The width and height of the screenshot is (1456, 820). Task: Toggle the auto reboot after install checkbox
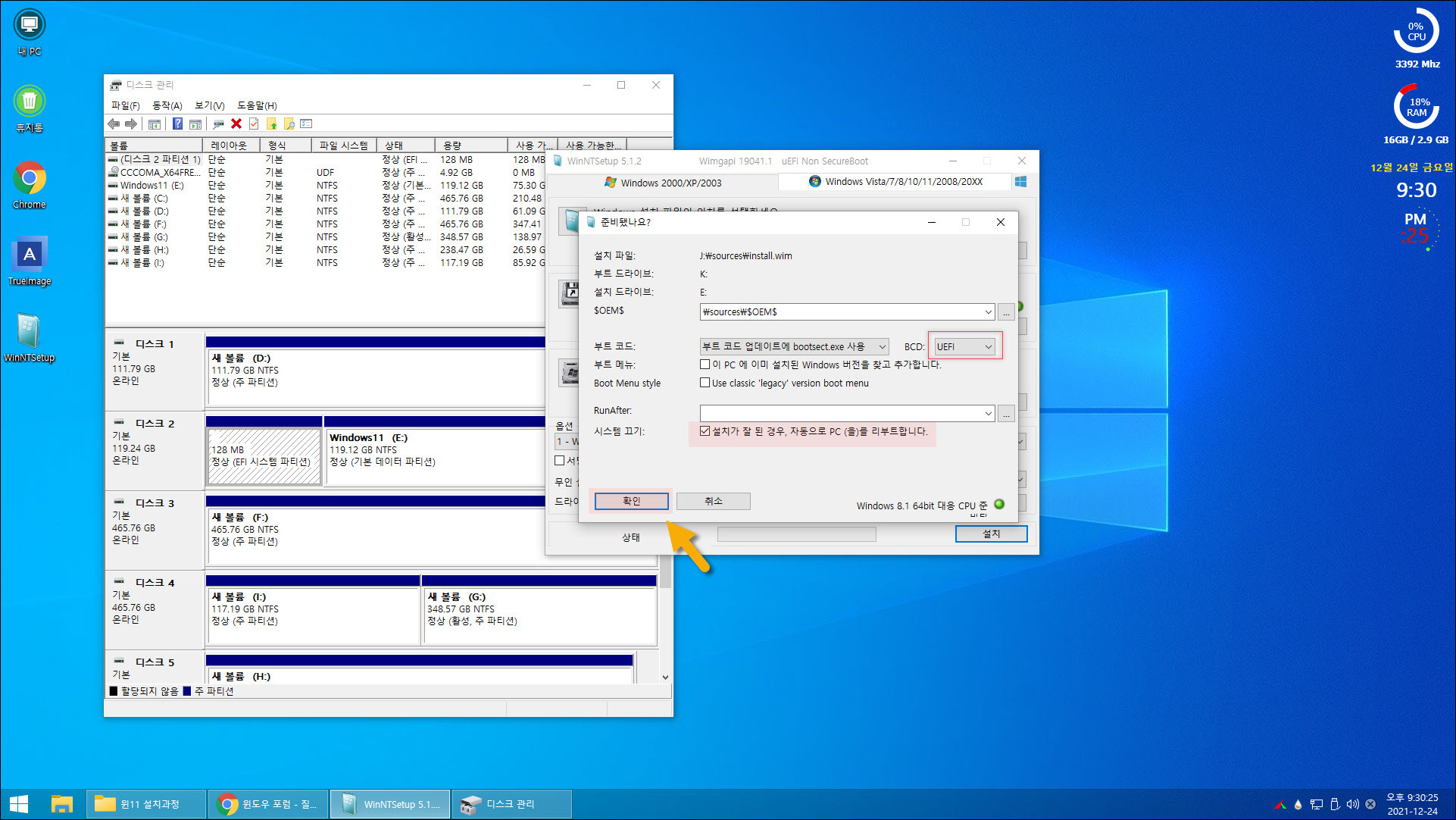pos(705,431)
